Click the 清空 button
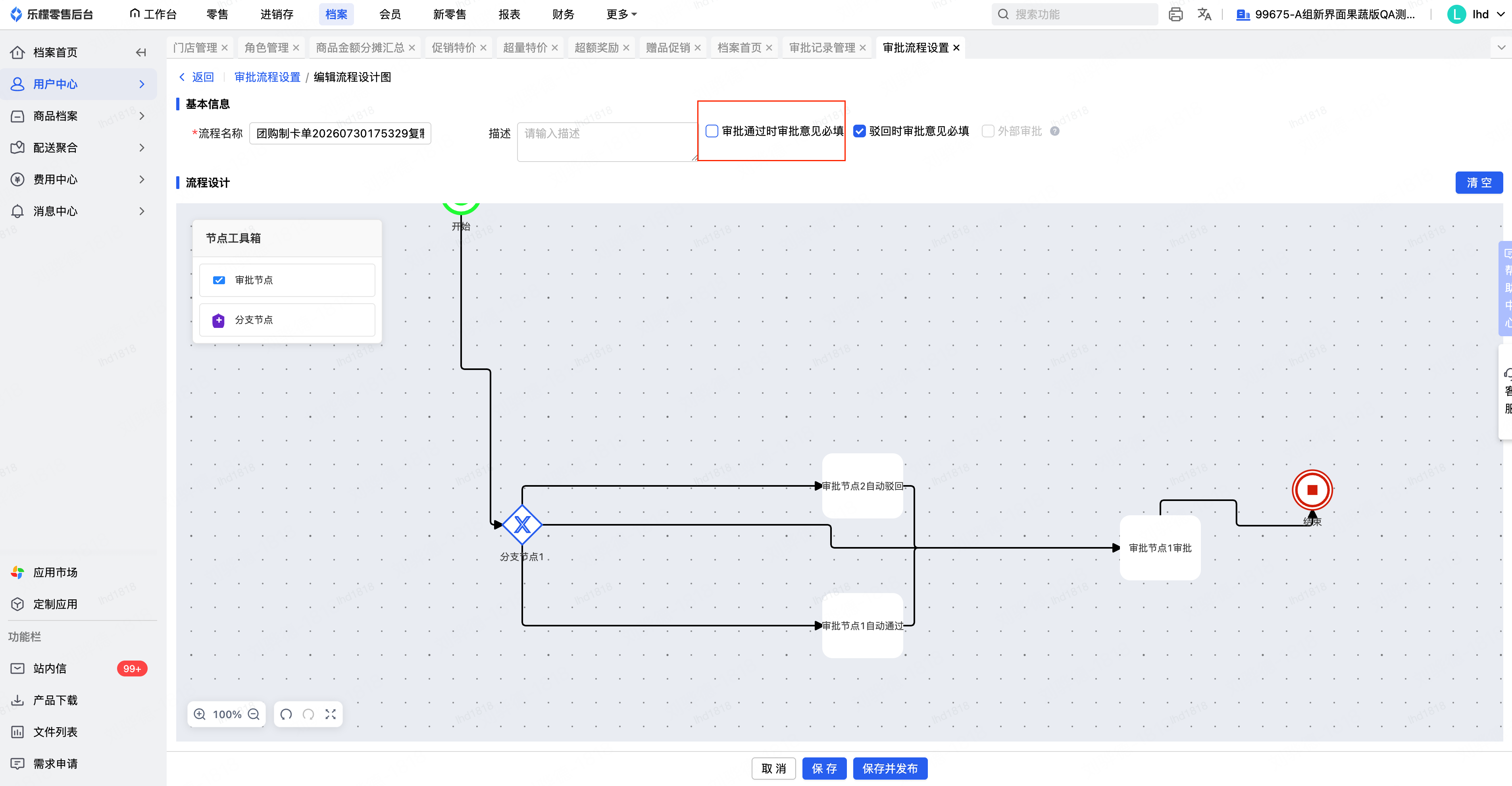This screenshot has height=786, width=1512. pyautogui.click(x=1479, y=182)
